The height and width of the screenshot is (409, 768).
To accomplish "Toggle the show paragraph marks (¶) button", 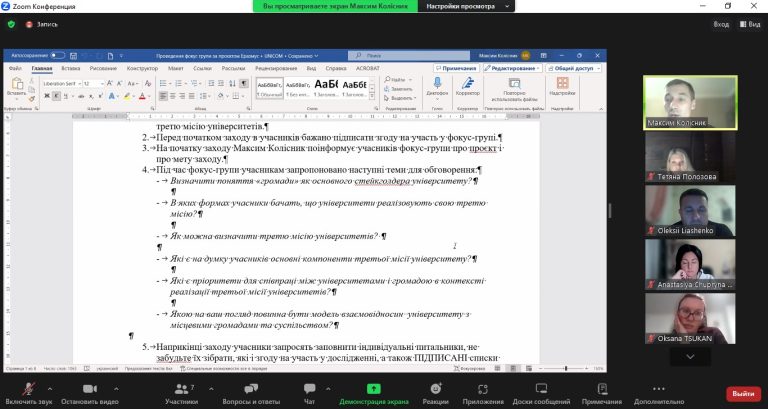I will click(243, 84).
